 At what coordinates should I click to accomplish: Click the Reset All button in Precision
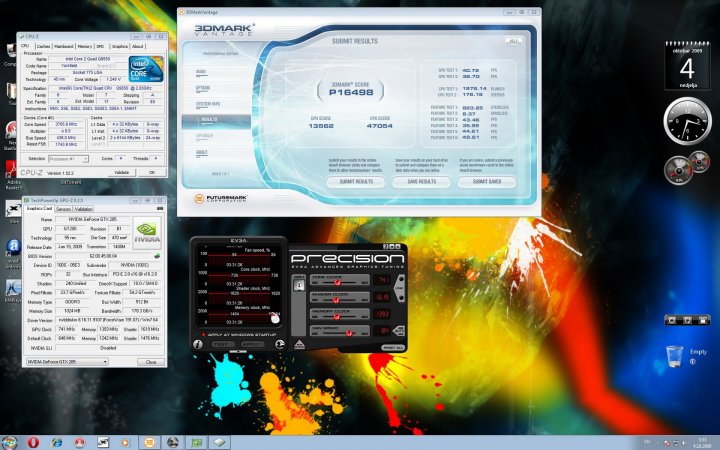(393, 348)
